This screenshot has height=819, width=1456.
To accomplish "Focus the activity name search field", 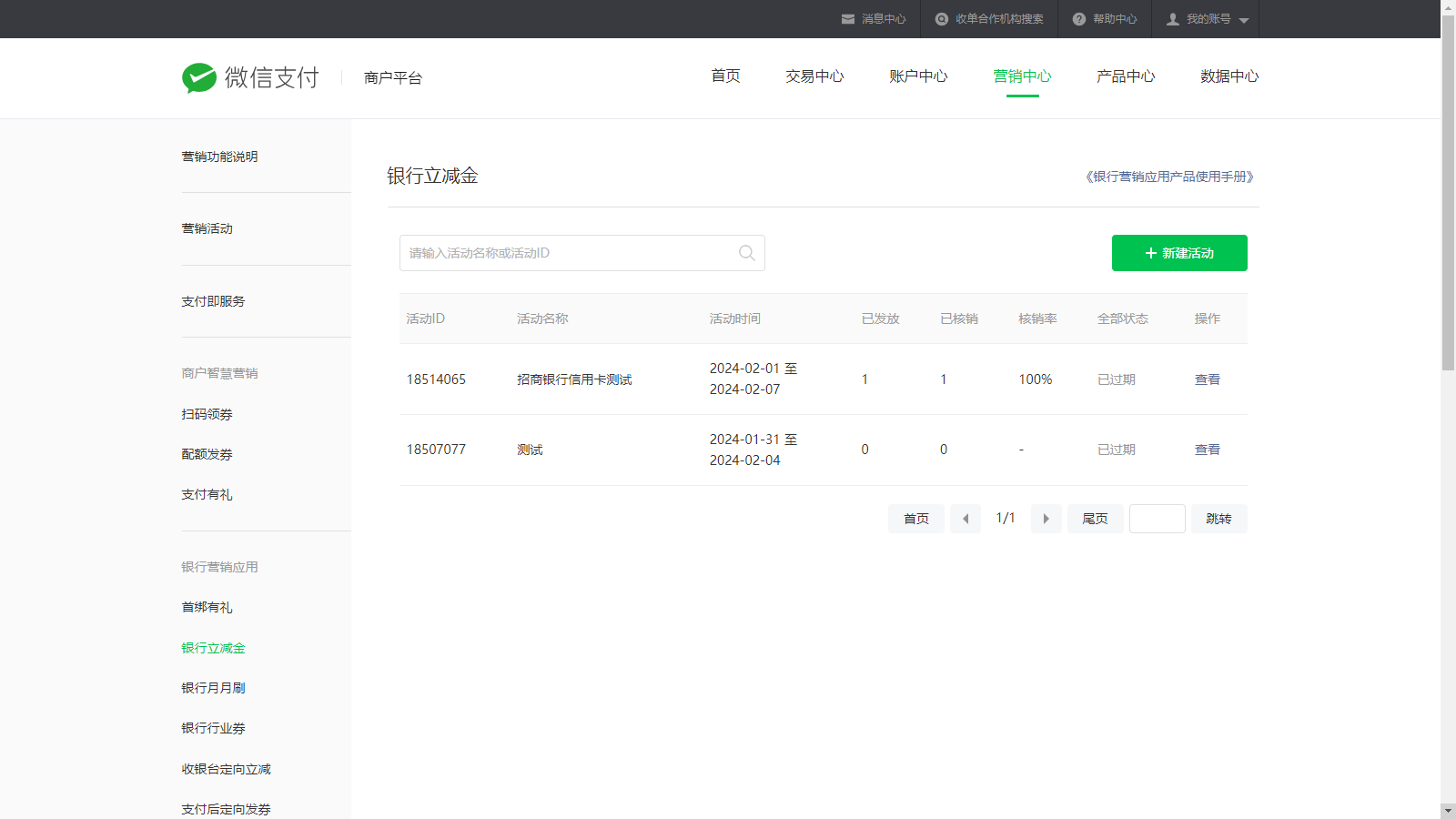I will [569, 253].
